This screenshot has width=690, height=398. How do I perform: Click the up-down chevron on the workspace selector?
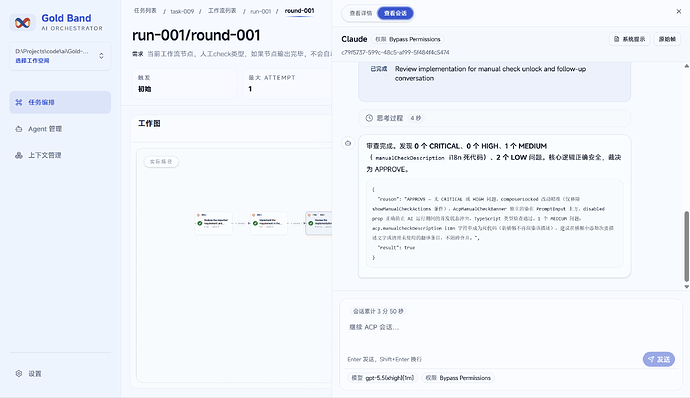click(x=101, y=56)
